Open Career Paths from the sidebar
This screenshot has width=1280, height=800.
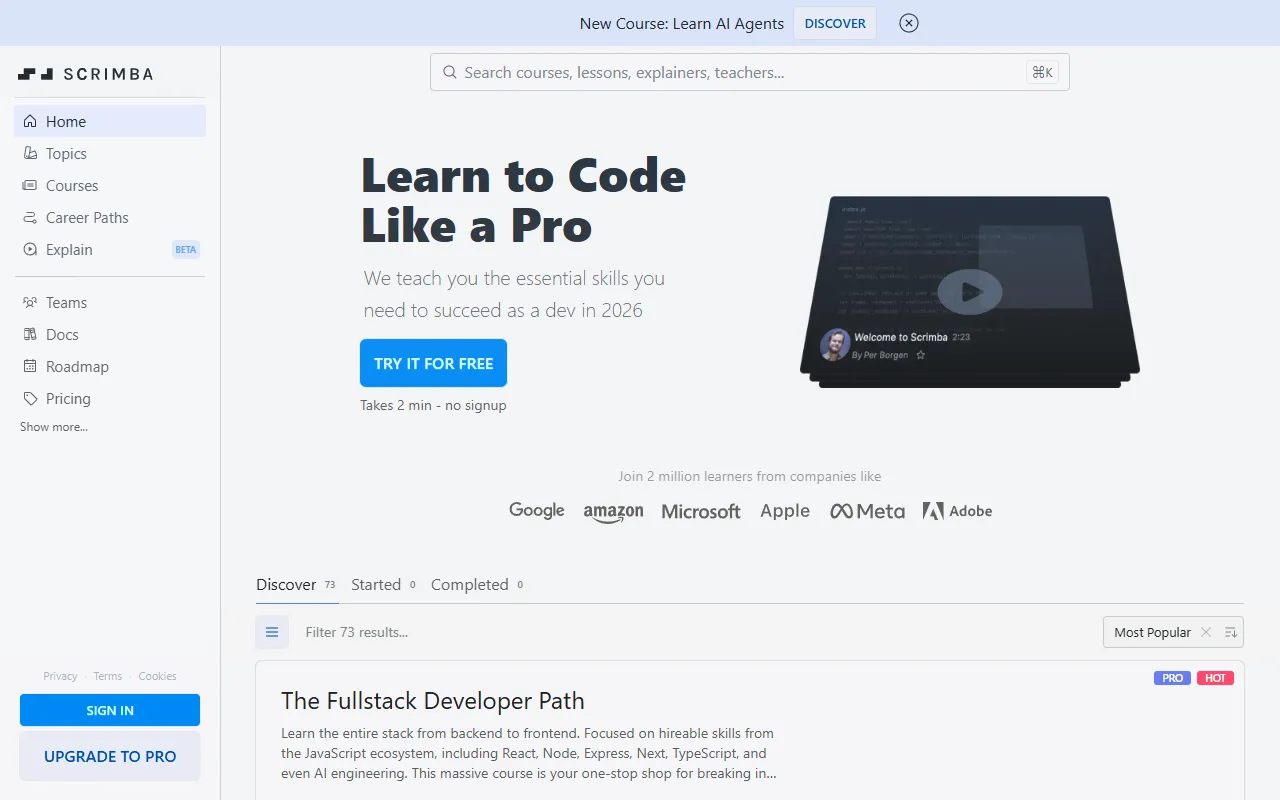[x=110, y=218]
